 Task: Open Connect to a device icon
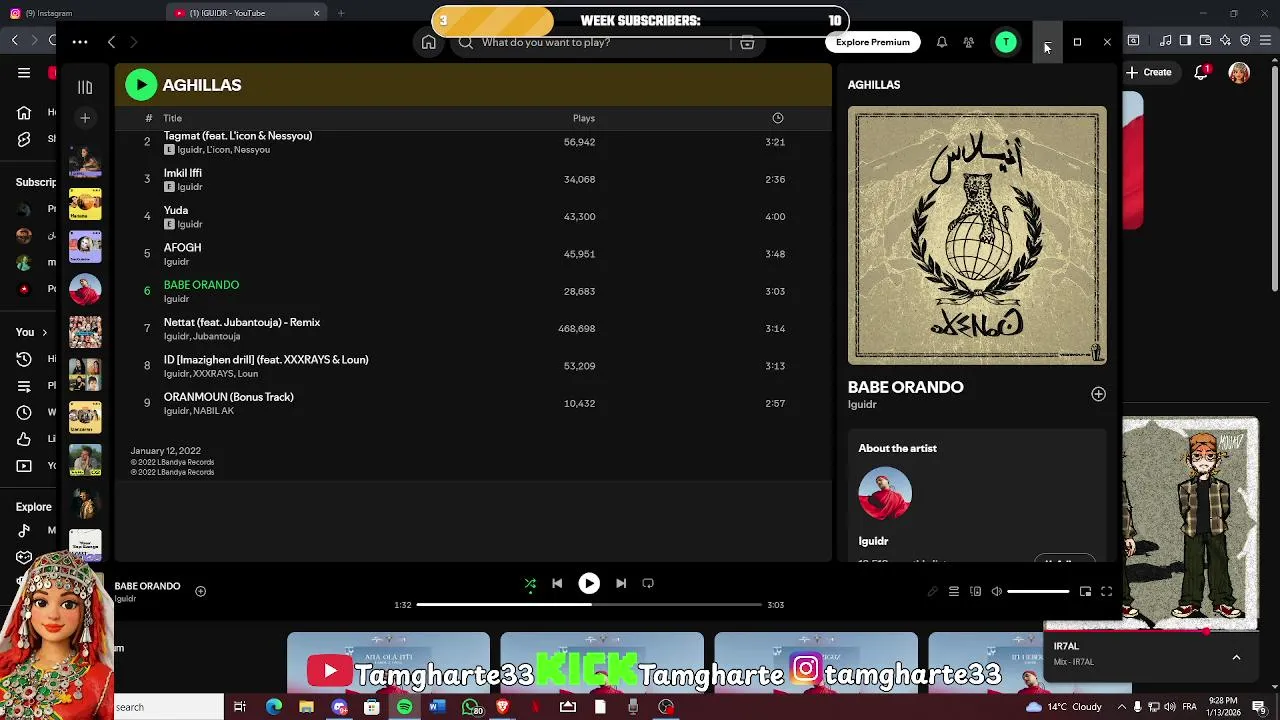tap(975, 591)
